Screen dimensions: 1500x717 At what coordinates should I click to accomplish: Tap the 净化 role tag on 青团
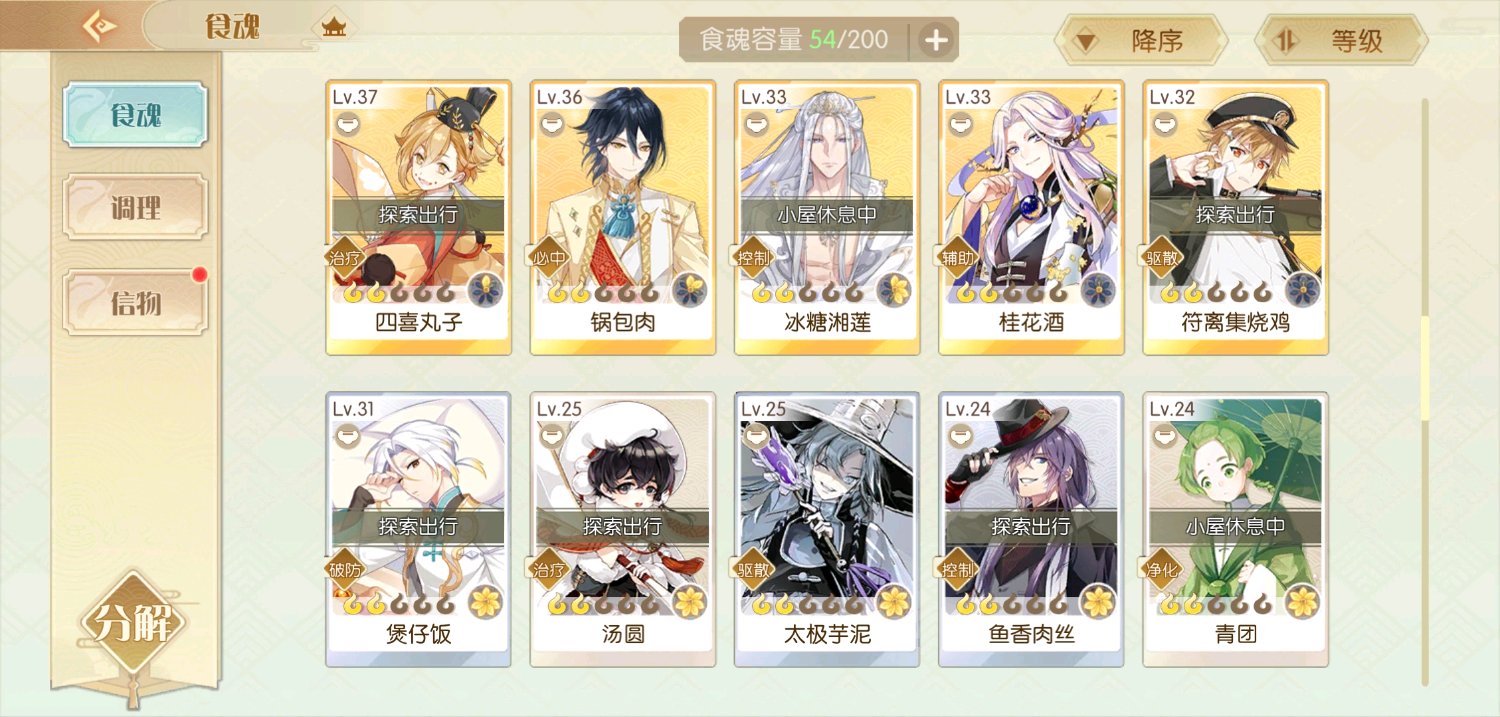coord(1162,570)
